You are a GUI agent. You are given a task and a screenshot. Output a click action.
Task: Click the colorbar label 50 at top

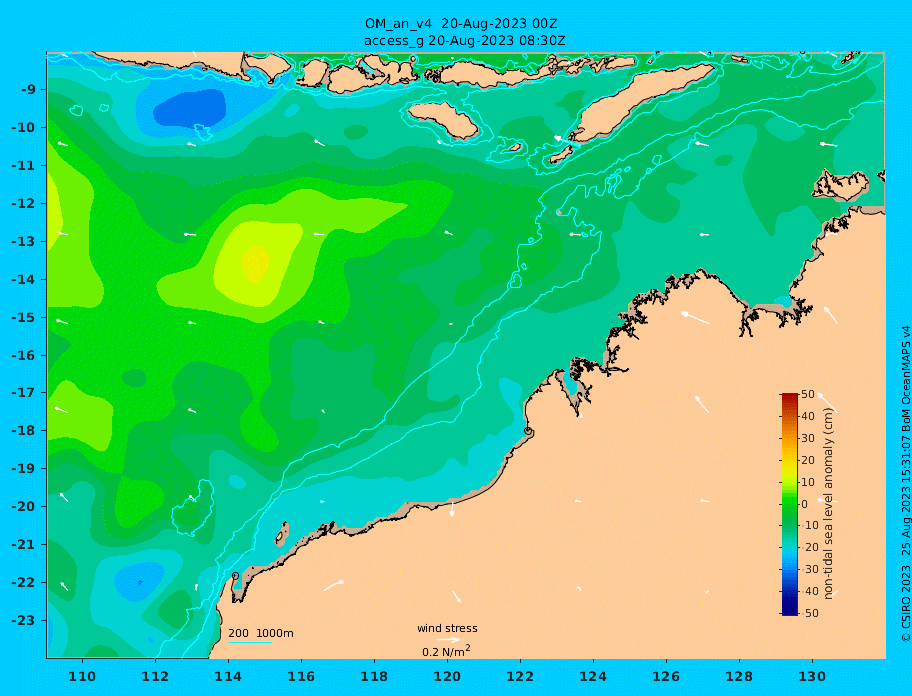coord(808,394)
